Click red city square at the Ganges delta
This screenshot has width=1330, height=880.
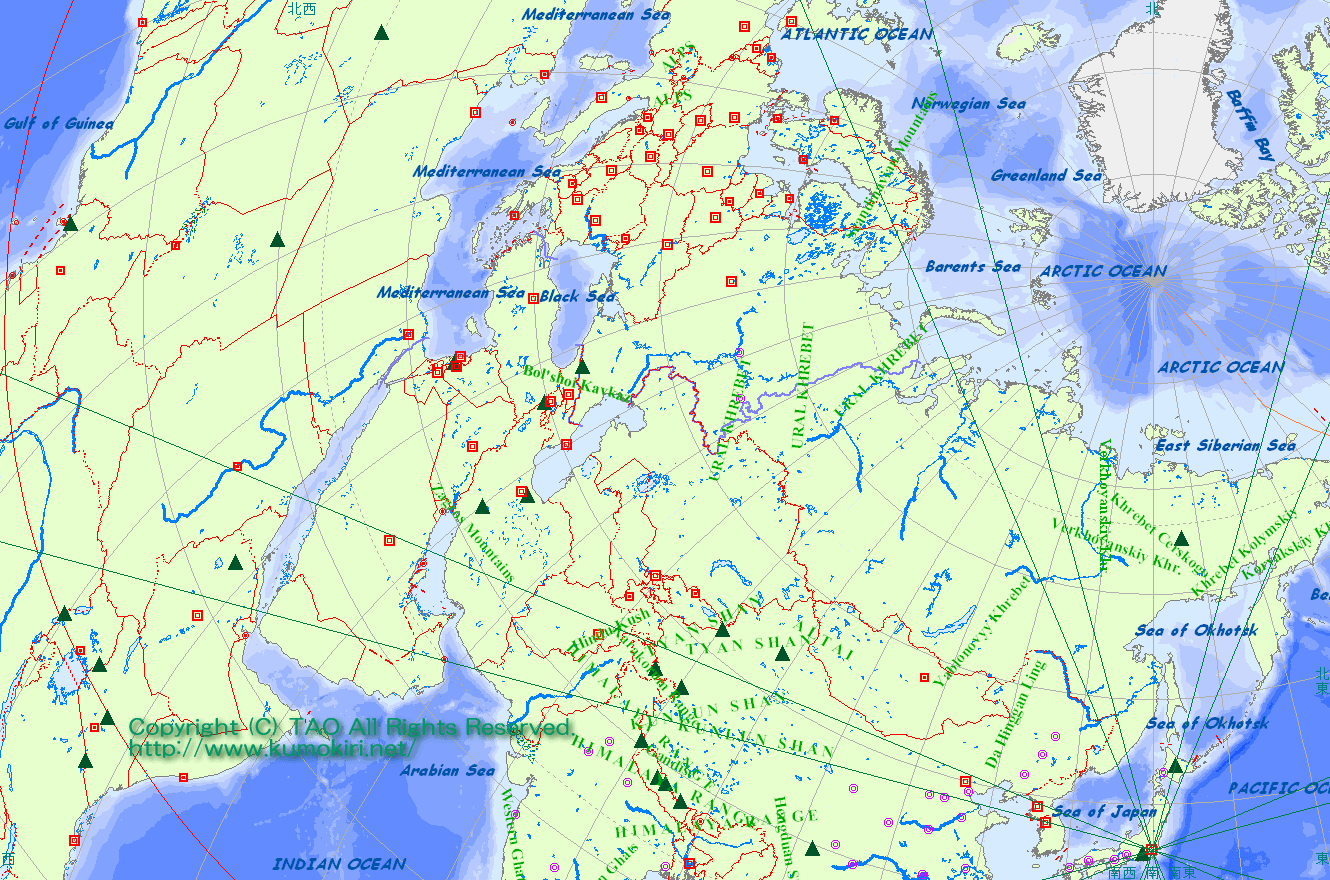click(689, 862)
